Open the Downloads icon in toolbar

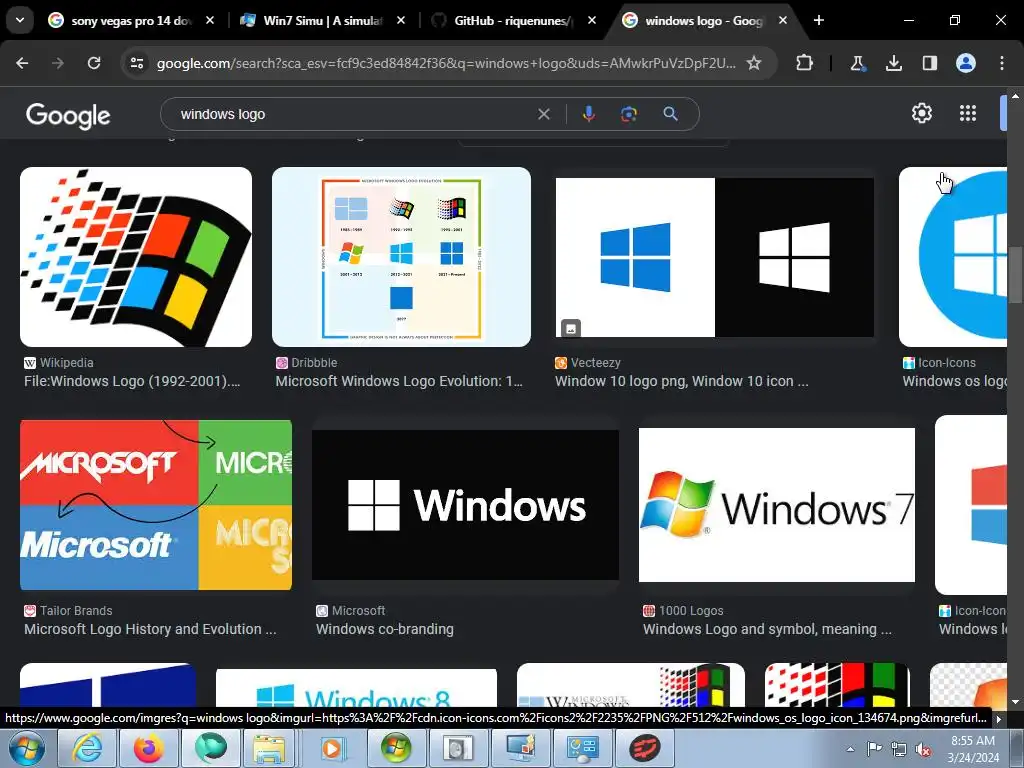(x=893, y=63)
